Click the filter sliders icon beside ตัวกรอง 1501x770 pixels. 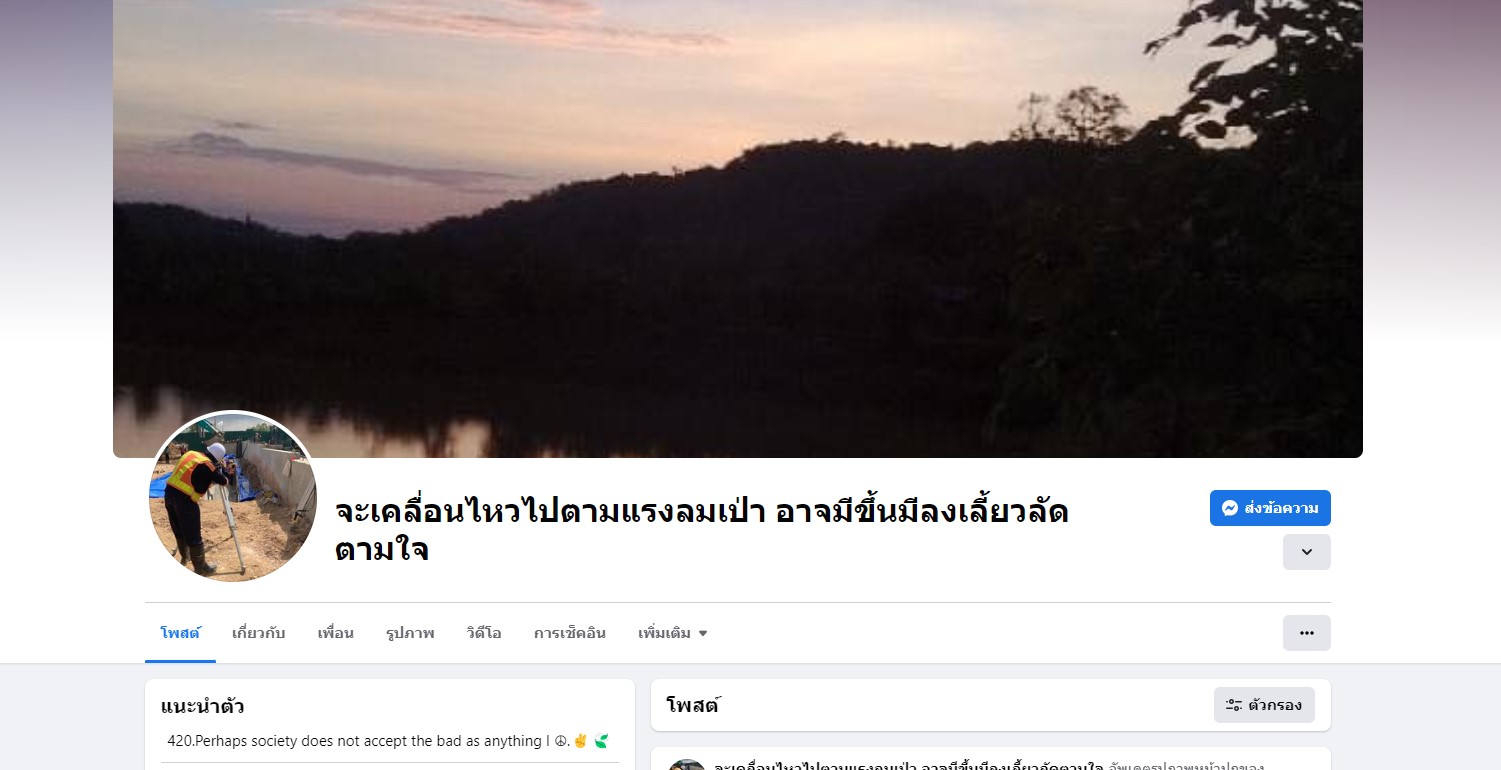click(x=1234, y=705)
